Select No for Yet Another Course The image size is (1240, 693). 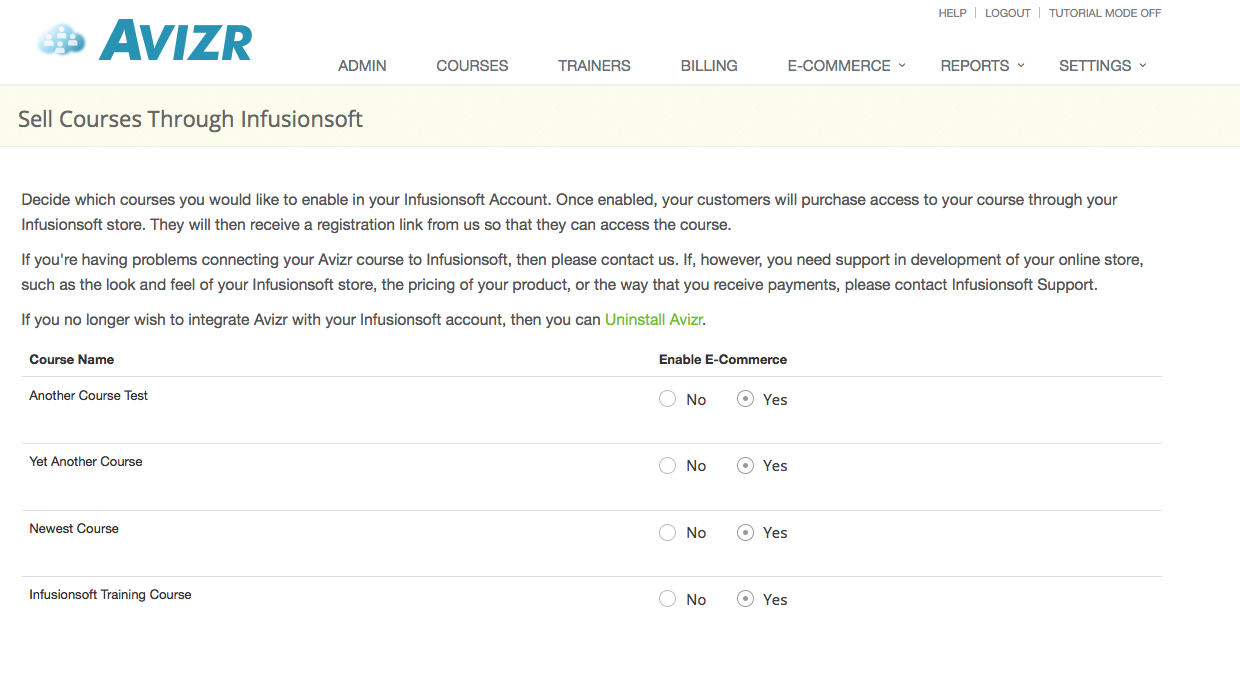coord(668,466)
